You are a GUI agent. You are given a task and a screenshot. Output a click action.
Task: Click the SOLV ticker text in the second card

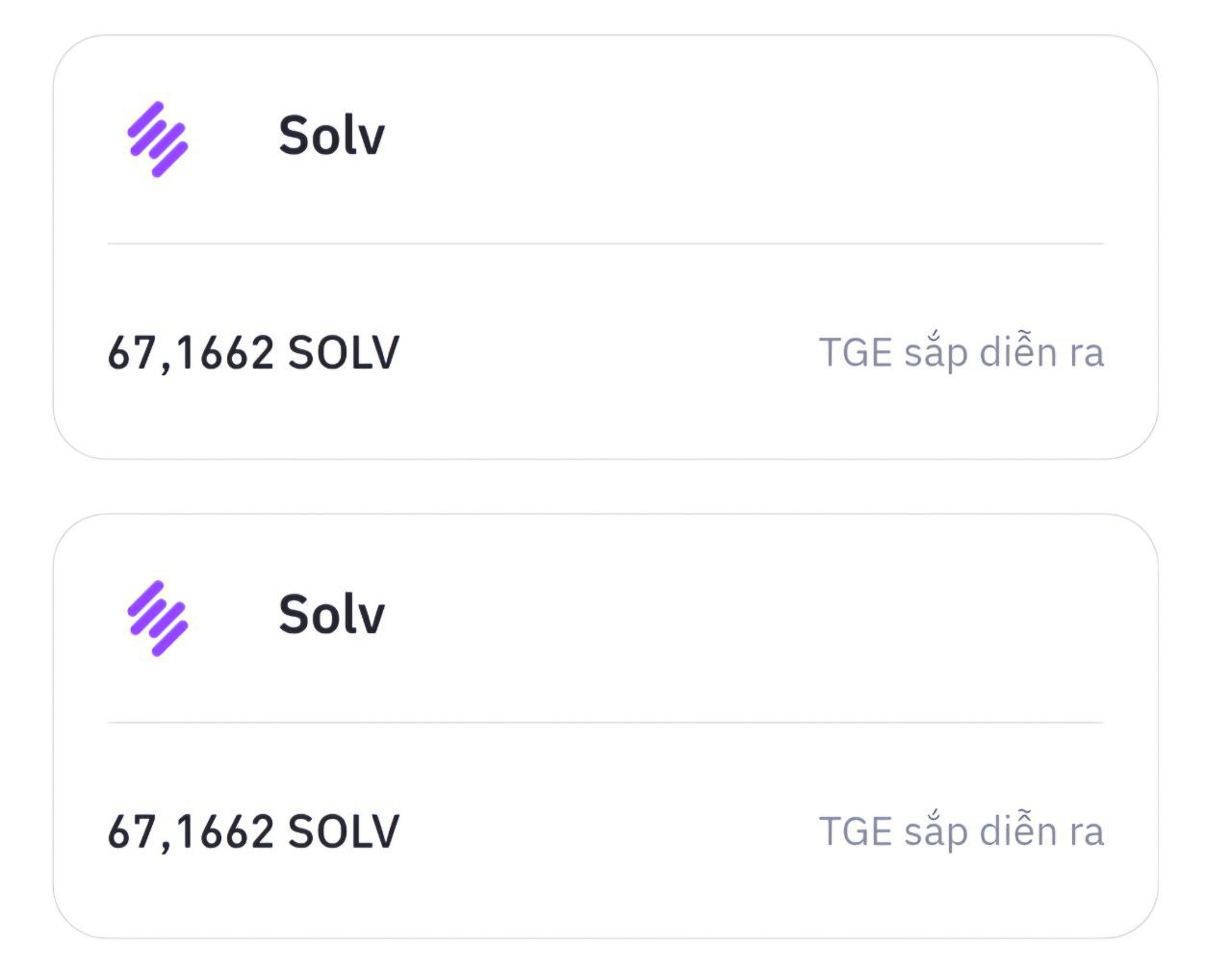point(344,832)
